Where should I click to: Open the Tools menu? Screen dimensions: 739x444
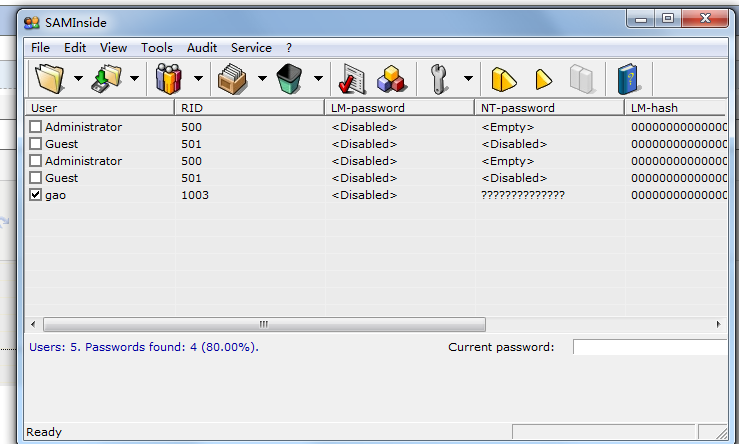click(x=157, y=48)
